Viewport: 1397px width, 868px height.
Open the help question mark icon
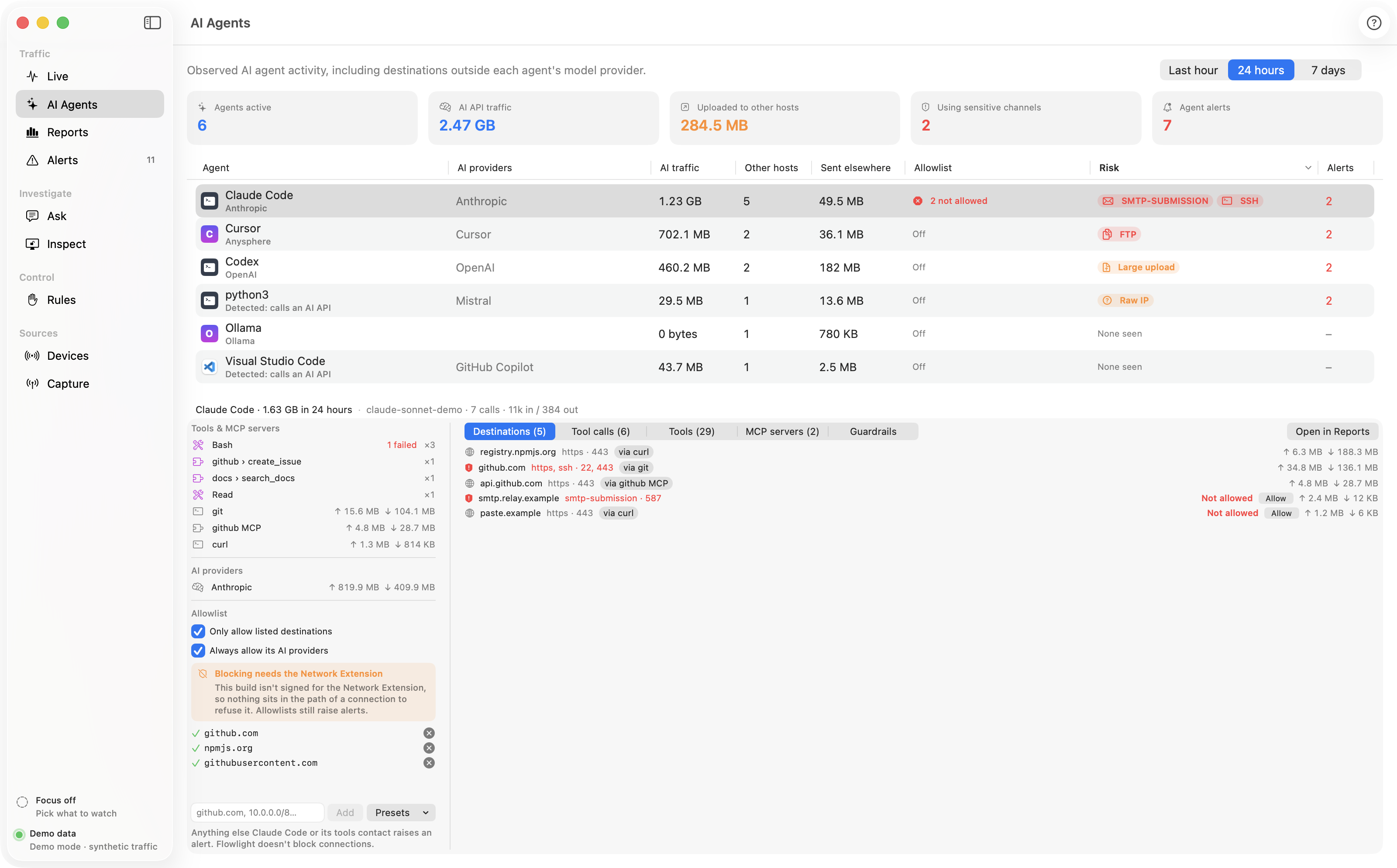pyautogui.click(x=1373, y=23)
